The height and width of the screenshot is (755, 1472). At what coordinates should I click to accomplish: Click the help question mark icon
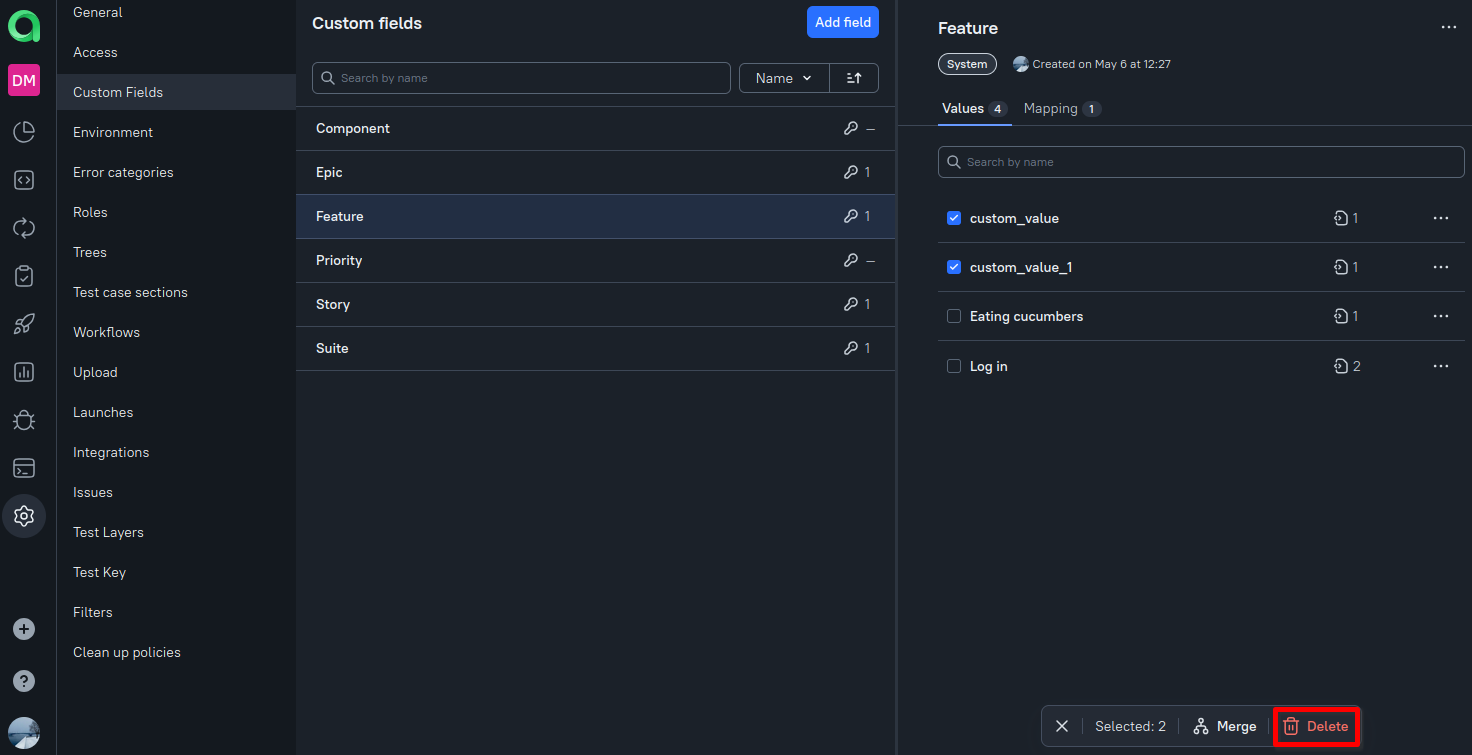tap(24, 681)
